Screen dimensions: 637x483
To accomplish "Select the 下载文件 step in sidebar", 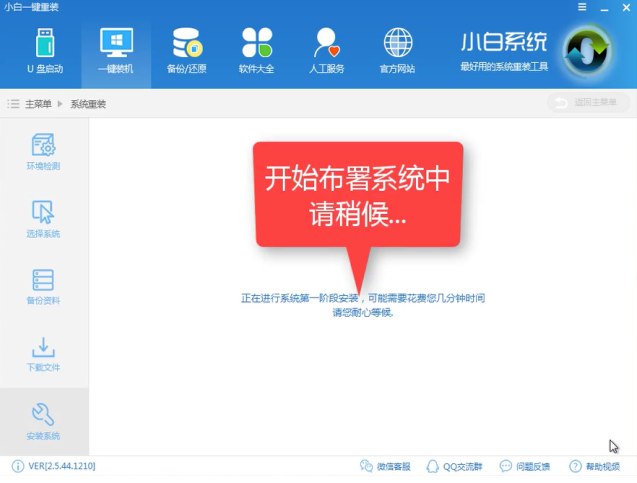I will coord(43,353).
